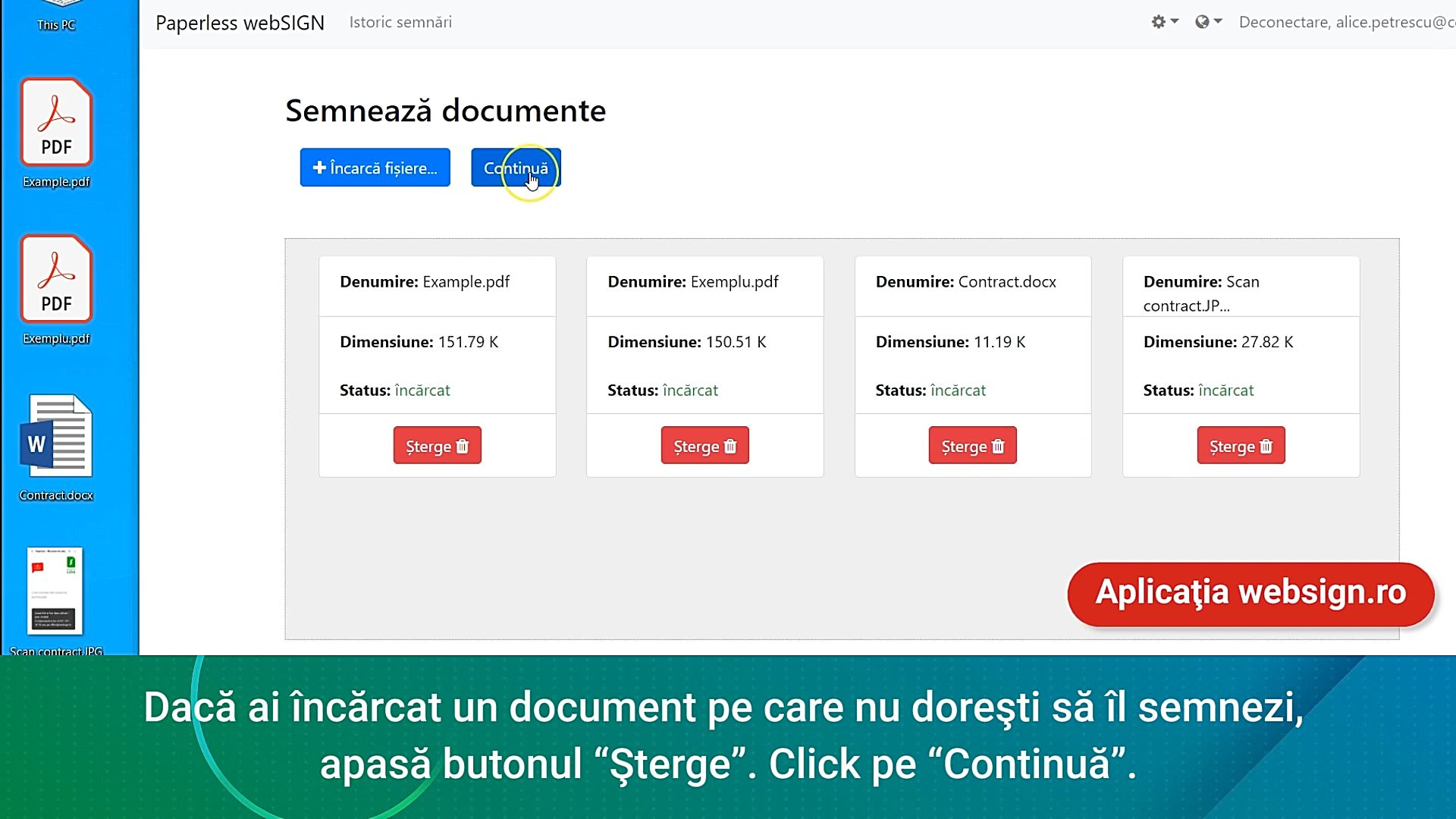
Task: Click Încarcă fișiere upload button
Action: 375,168
